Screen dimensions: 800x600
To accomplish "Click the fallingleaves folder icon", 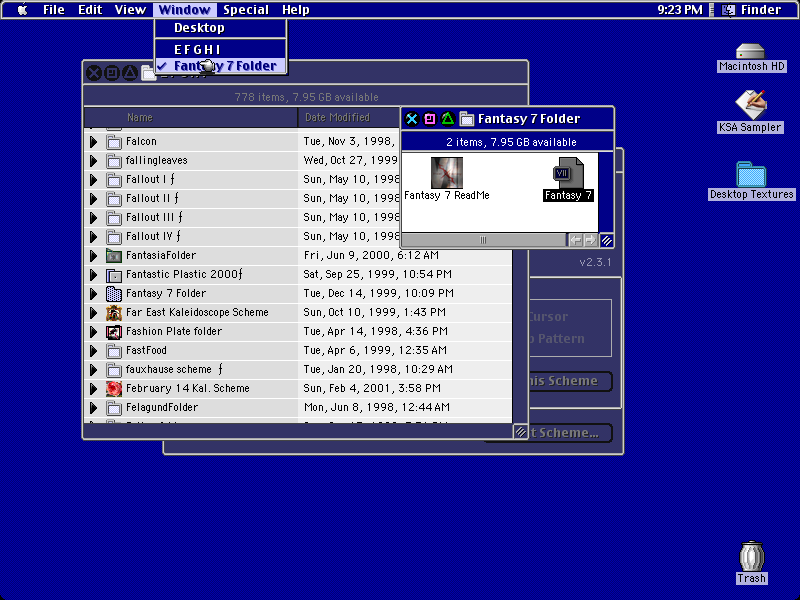I will point(114,161).
